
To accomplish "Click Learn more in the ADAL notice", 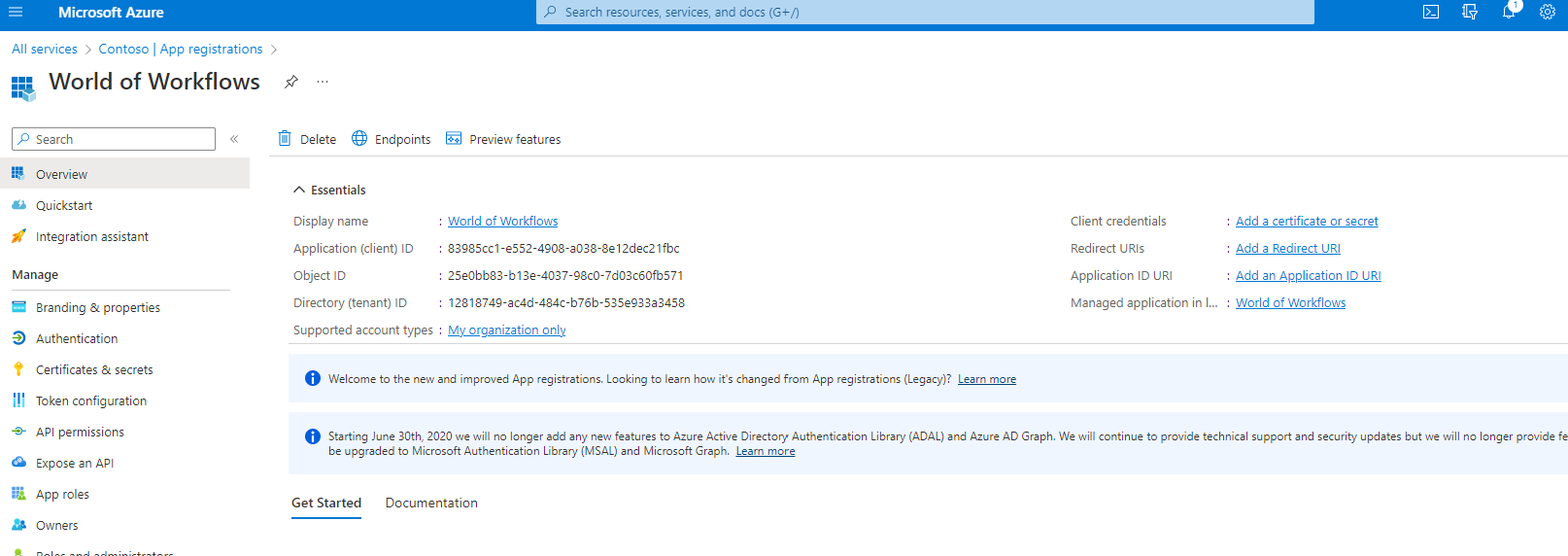I will [766, 451].
